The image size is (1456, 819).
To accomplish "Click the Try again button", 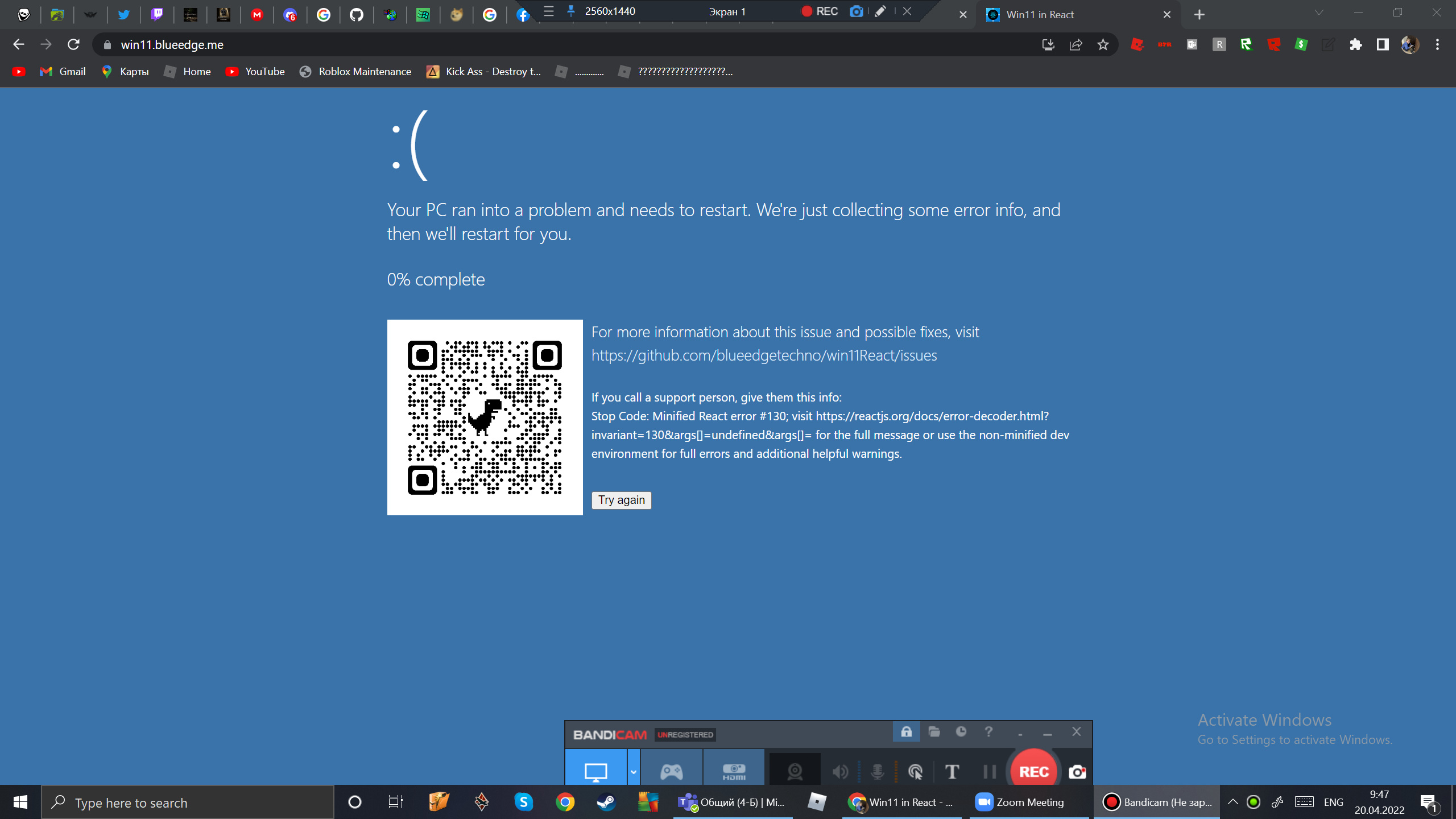I will [x=621, y=500].
